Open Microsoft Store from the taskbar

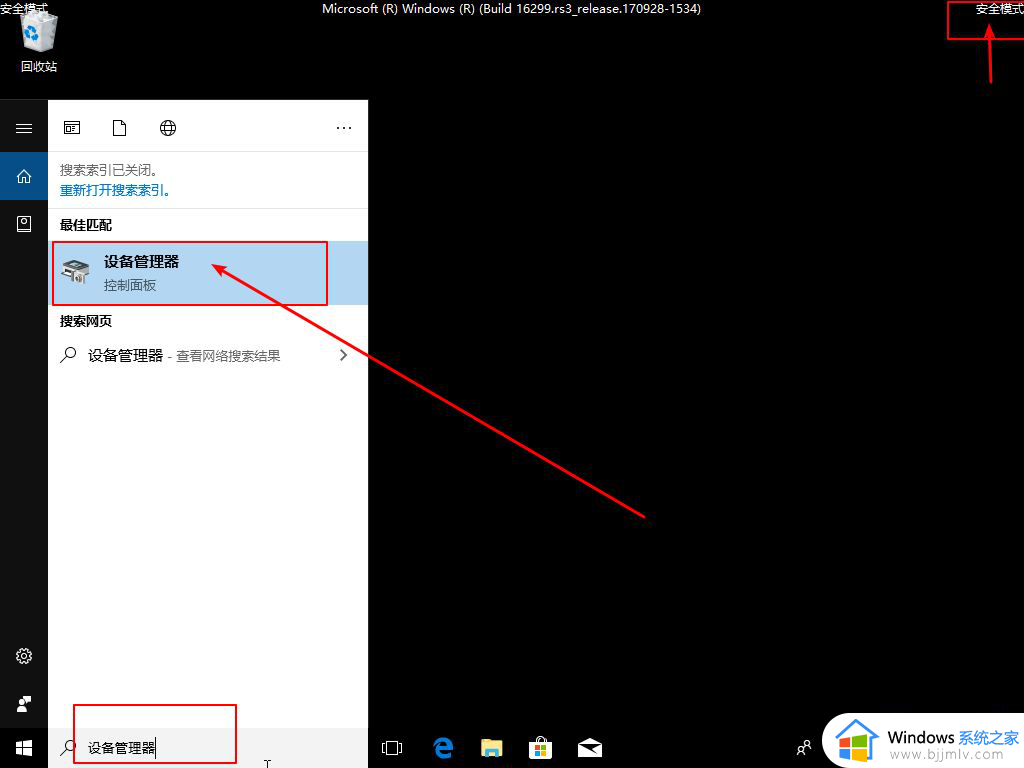click(541, 748)
